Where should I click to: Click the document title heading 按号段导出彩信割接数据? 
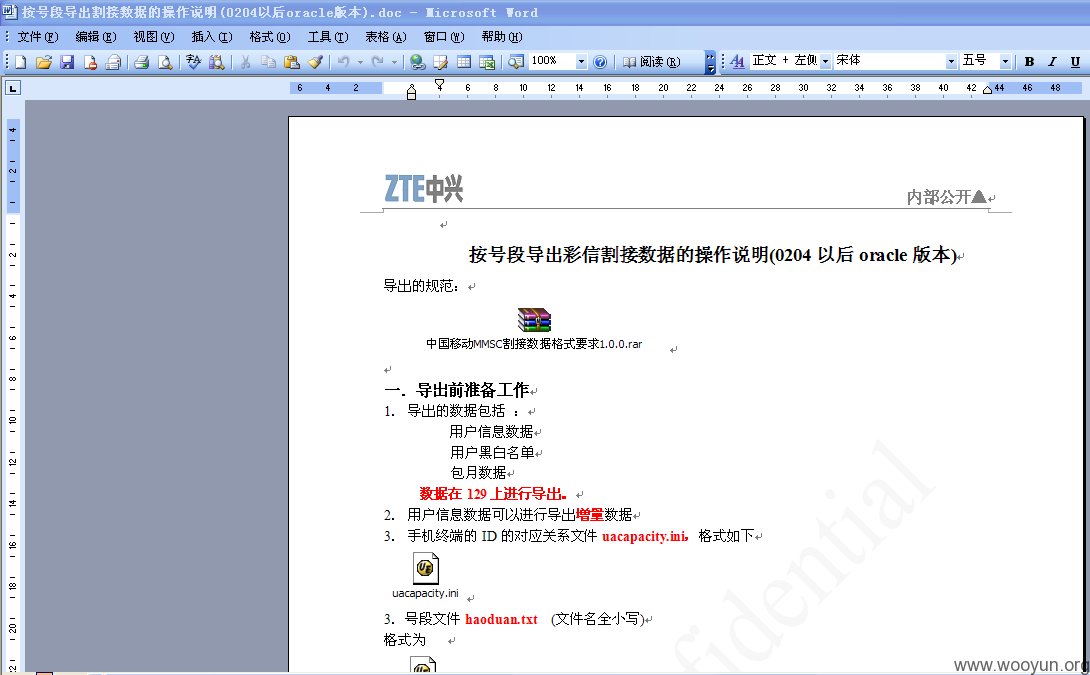713,254
